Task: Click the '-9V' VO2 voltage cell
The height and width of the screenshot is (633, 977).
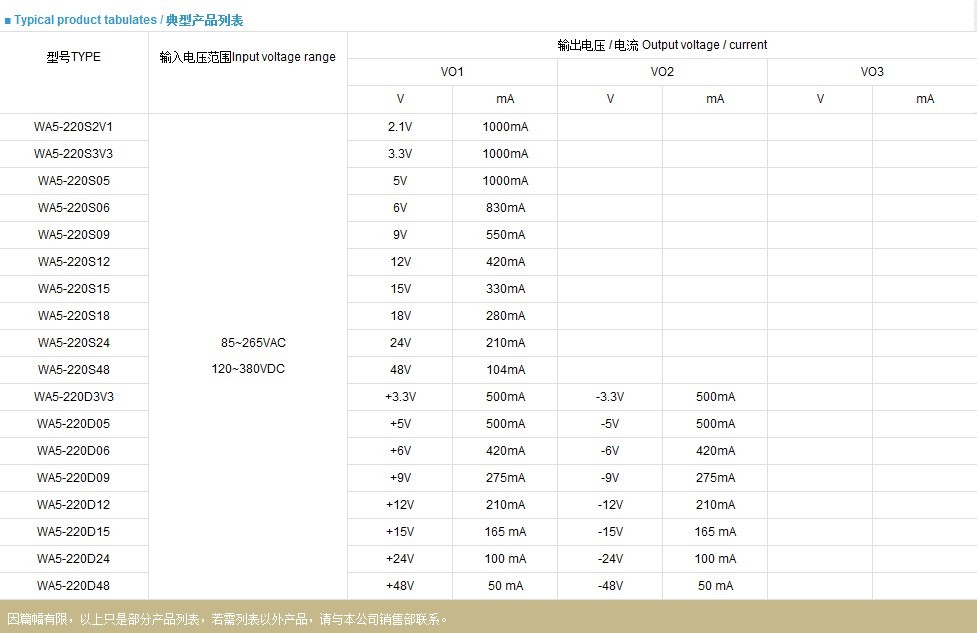Action: pos(610,477)
